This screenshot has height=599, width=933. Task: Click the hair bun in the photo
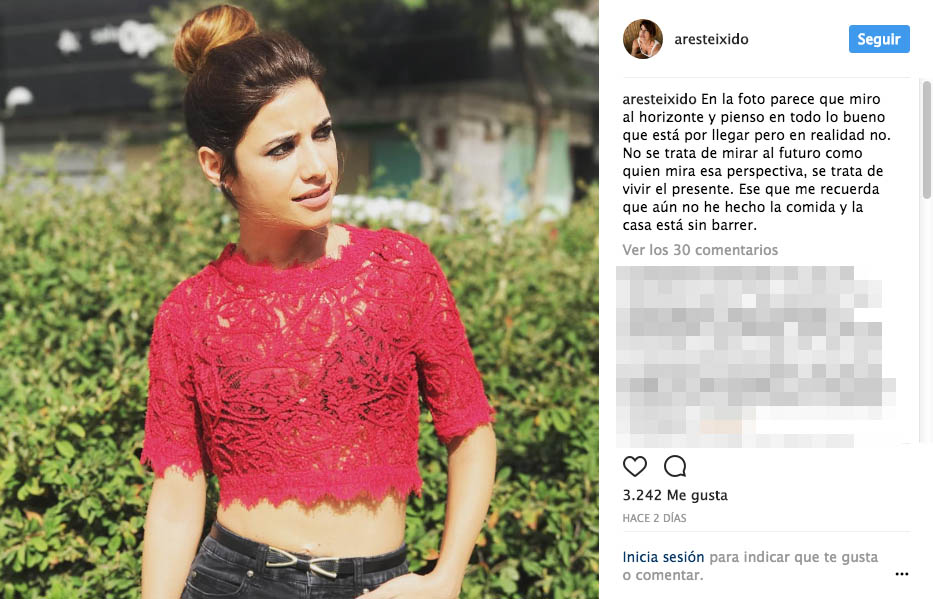pos(214,36)
